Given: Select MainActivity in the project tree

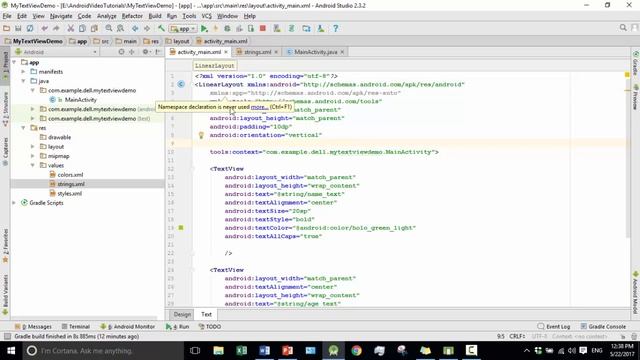Looking at the screenshot, I should tap(81, 100).
